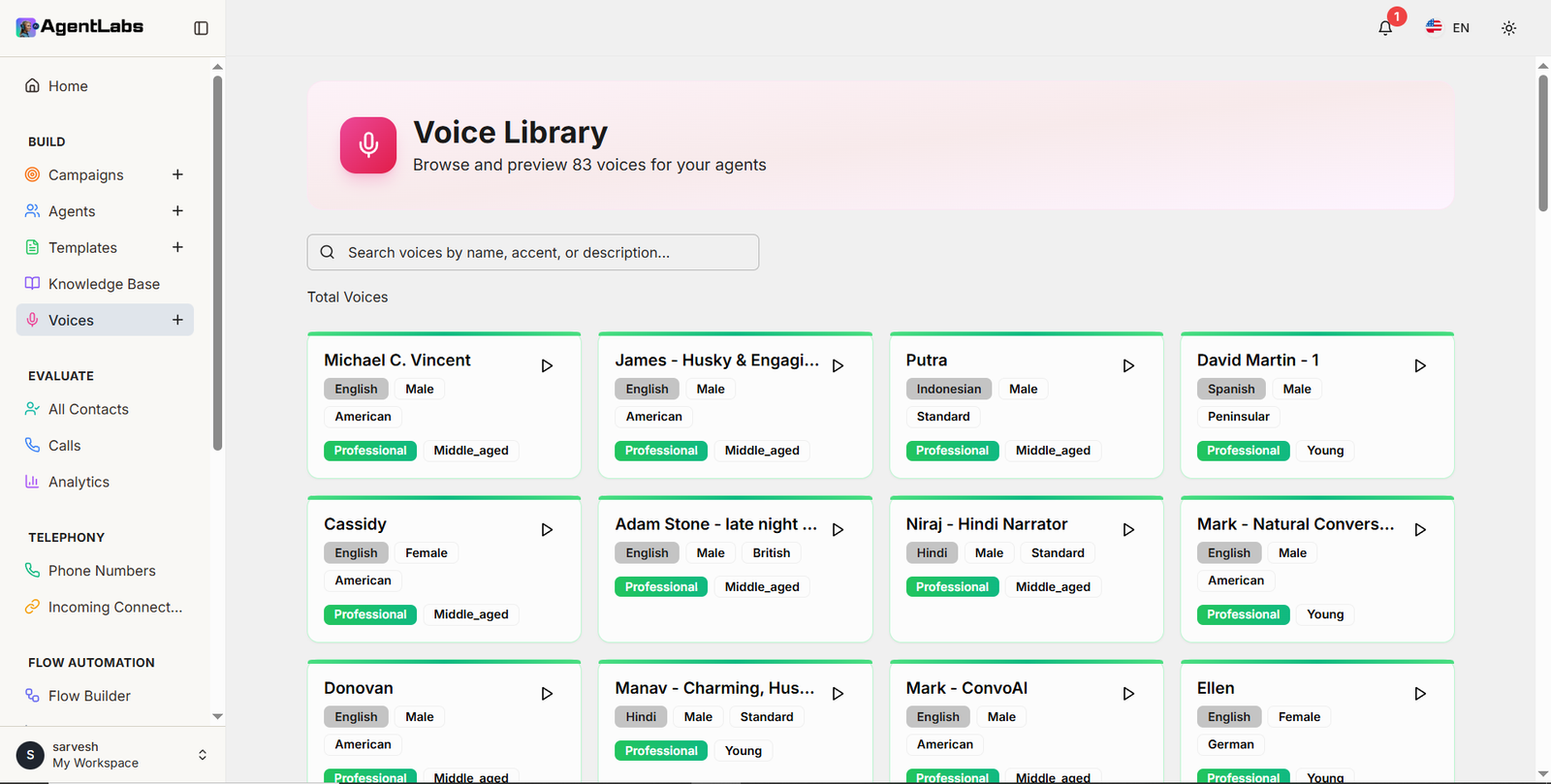Open Flow Builder
1551x784 pixels.
pyautogui.click(x=105, y=696)
